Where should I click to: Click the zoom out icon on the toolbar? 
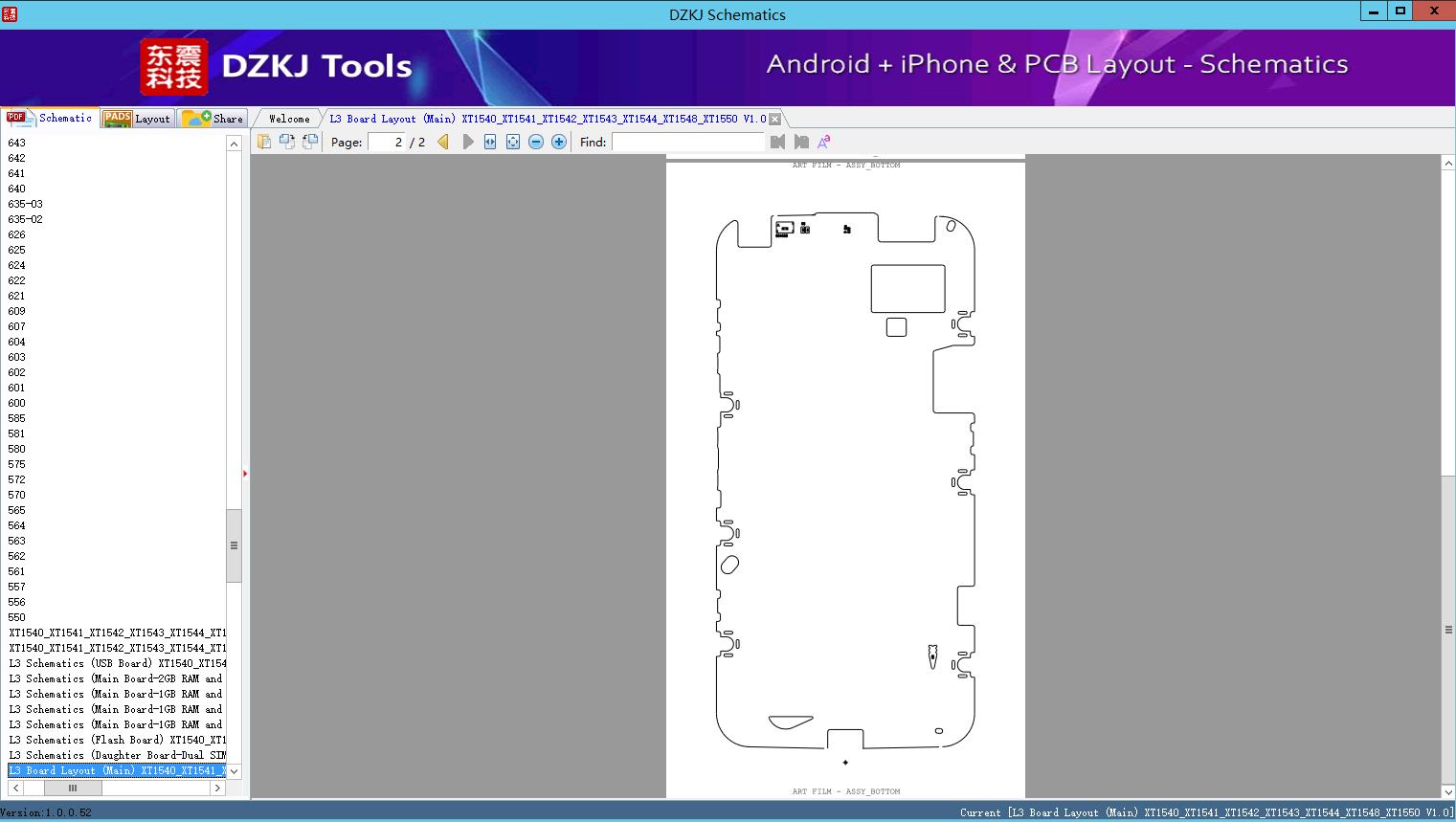click(536, 141)
